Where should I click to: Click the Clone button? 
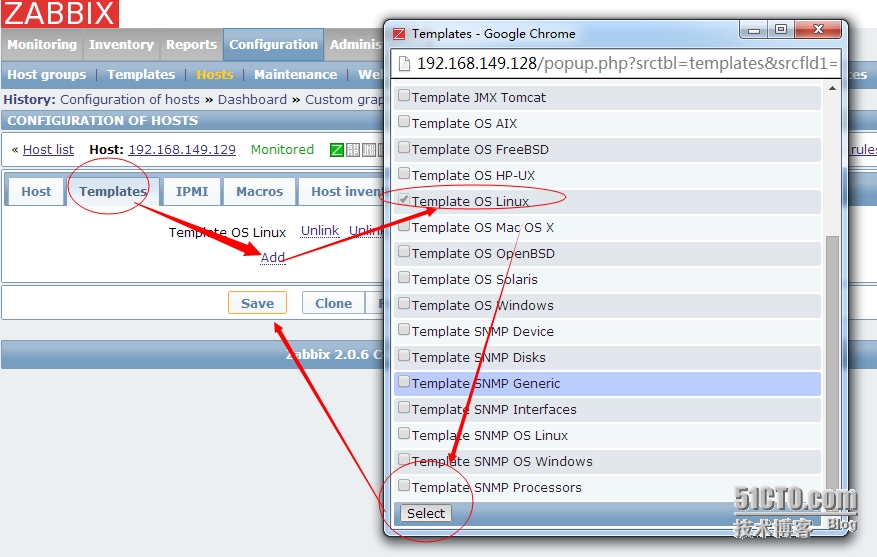pyautogui.click(x=333, y=303)
